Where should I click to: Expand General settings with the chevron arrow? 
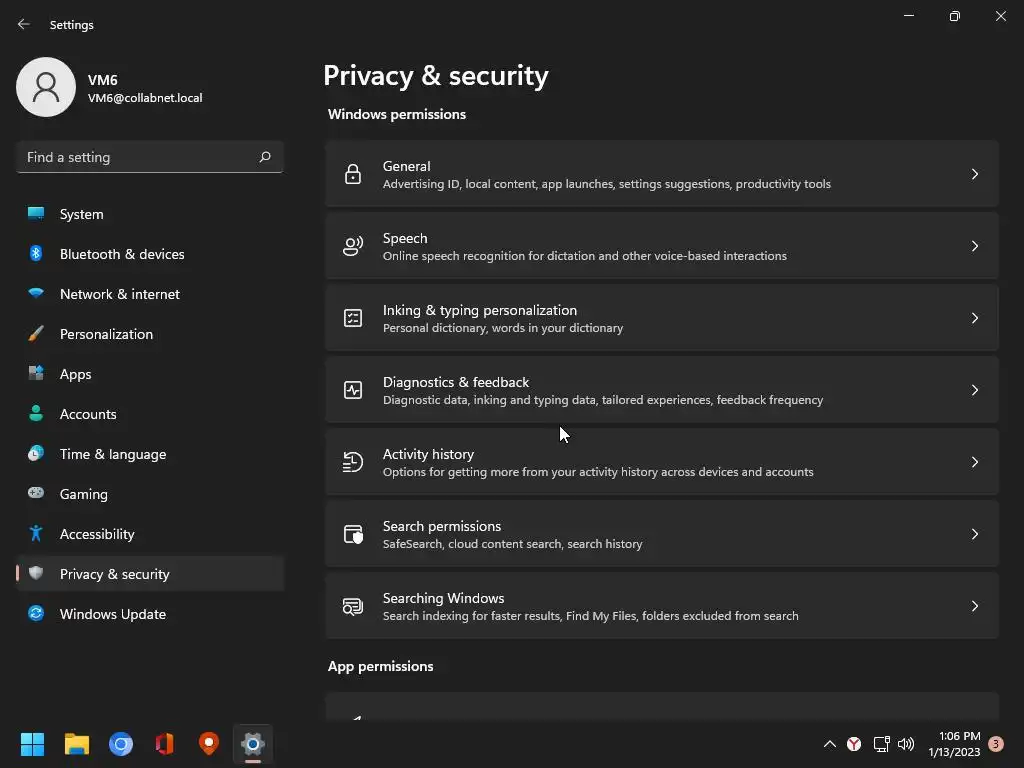(x=975, y=174)
